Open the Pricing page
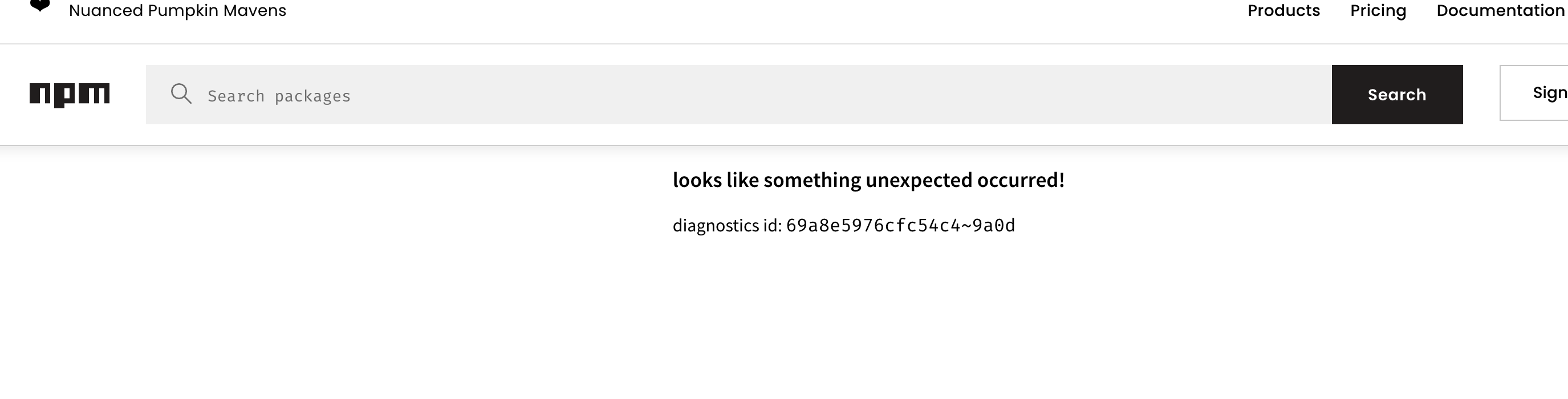Image resolution: width=1568 pixels, height=399 pixels. [1378, 10]
